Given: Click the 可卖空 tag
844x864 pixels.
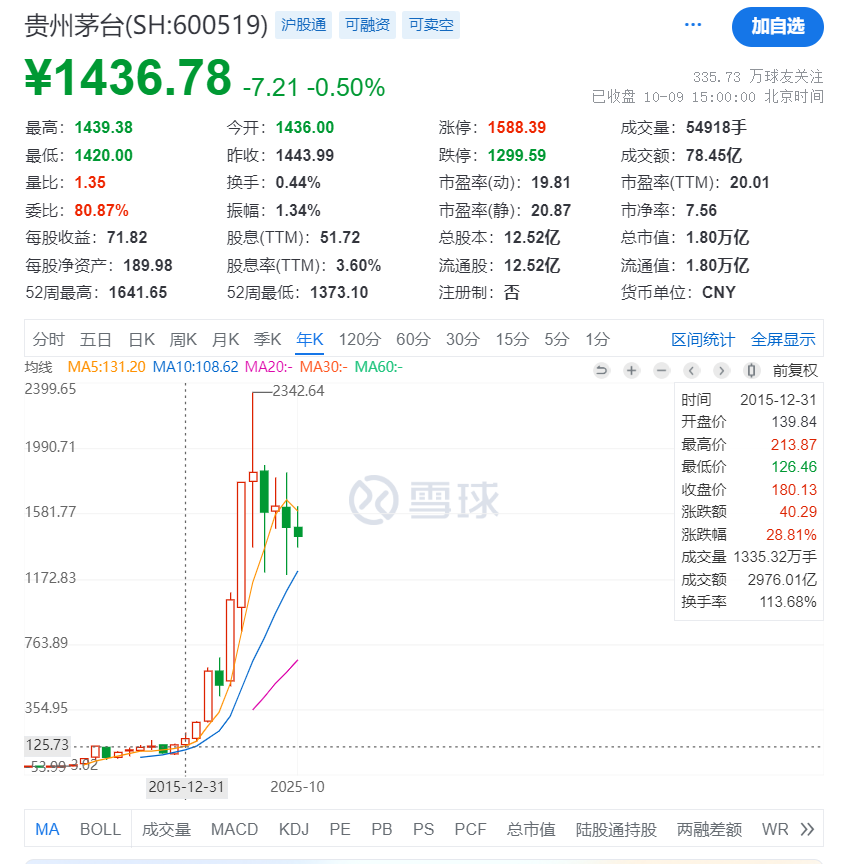Looking at the screenshot, I should coord(431,25).
